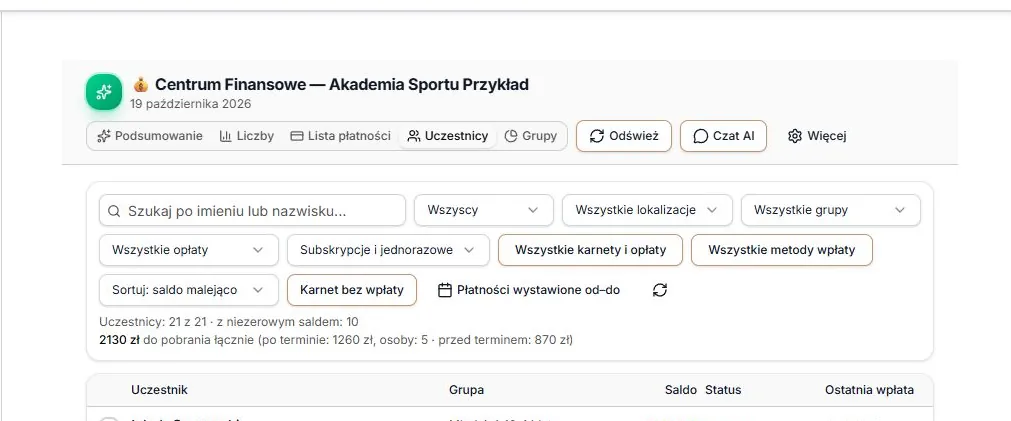The height and width of the screenshot is (421, 1011).
Task: Click the card icon on Lista płatności
Action: pos(297,136)
